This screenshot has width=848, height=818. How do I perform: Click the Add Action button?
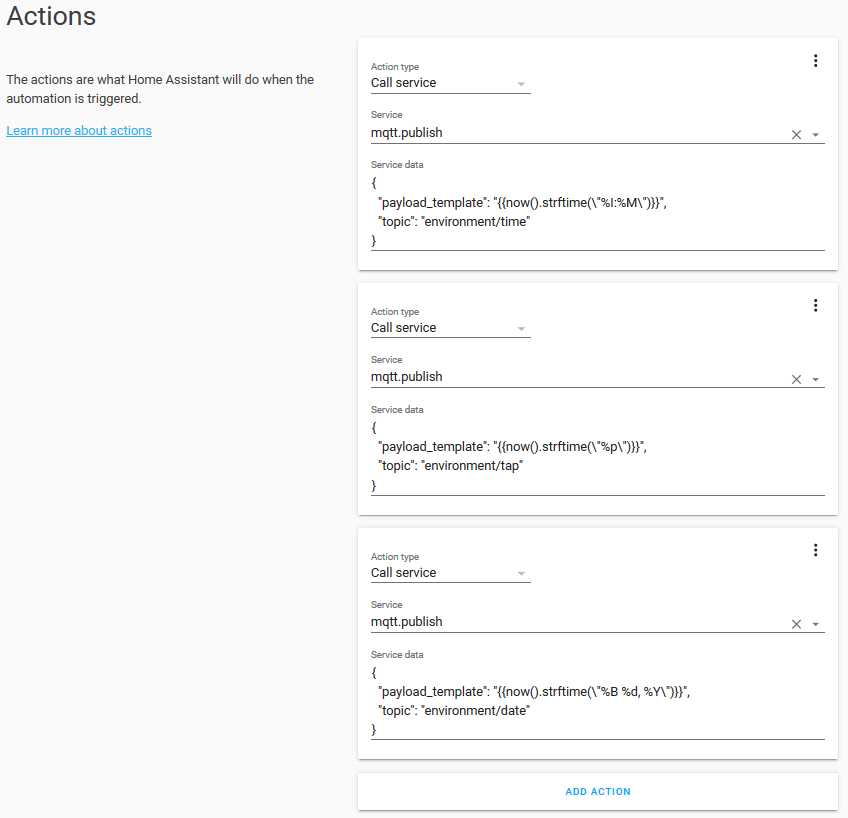598,792
